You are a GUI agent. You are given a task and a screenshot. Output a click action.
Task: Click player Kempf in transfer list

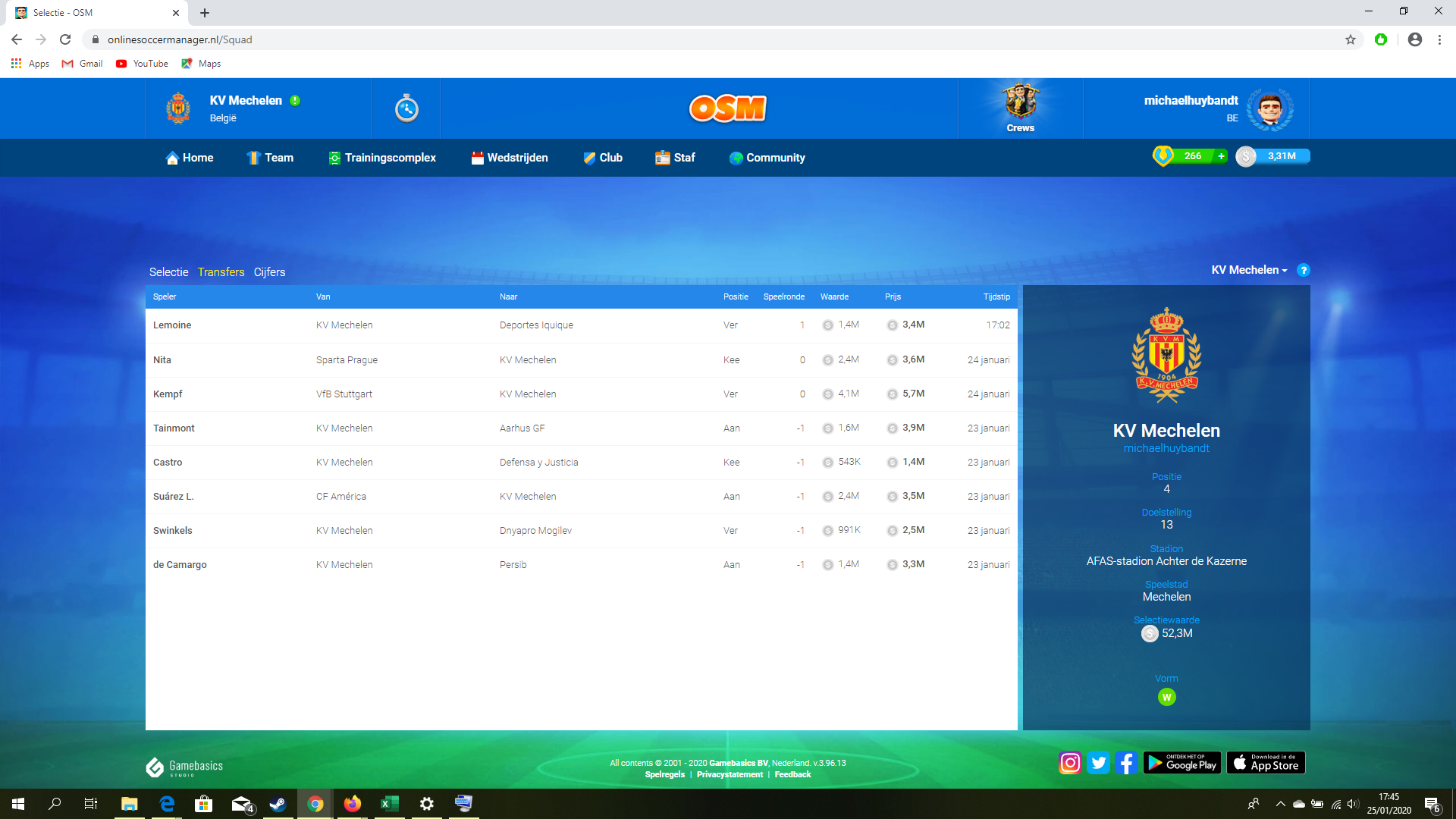168,394
